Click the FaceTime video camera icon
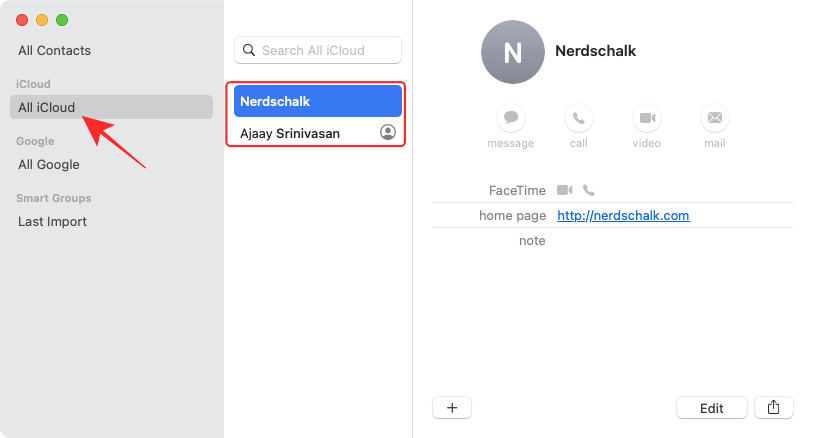The image size is (813, 438). coord(565,190)
